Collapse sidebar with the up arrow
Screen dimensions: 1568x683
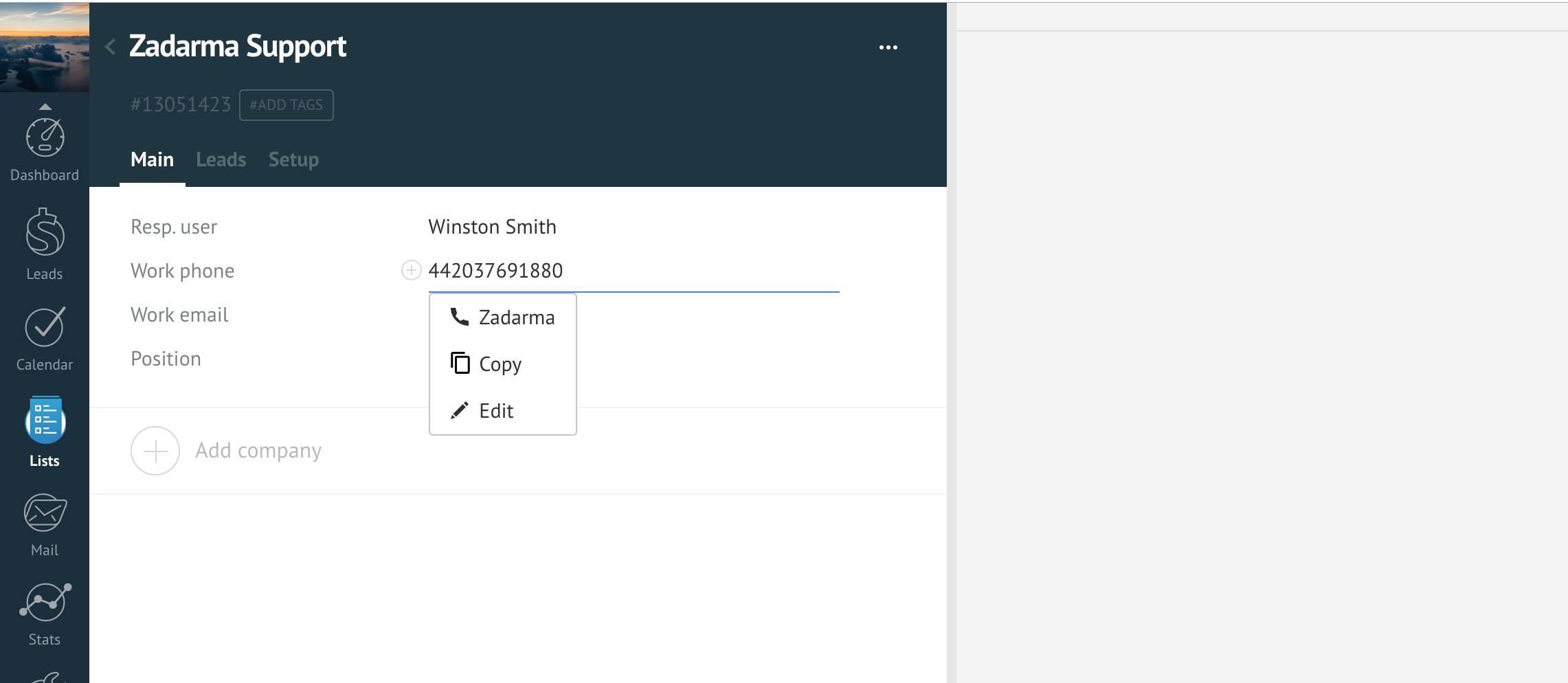(x=45, y=107)
